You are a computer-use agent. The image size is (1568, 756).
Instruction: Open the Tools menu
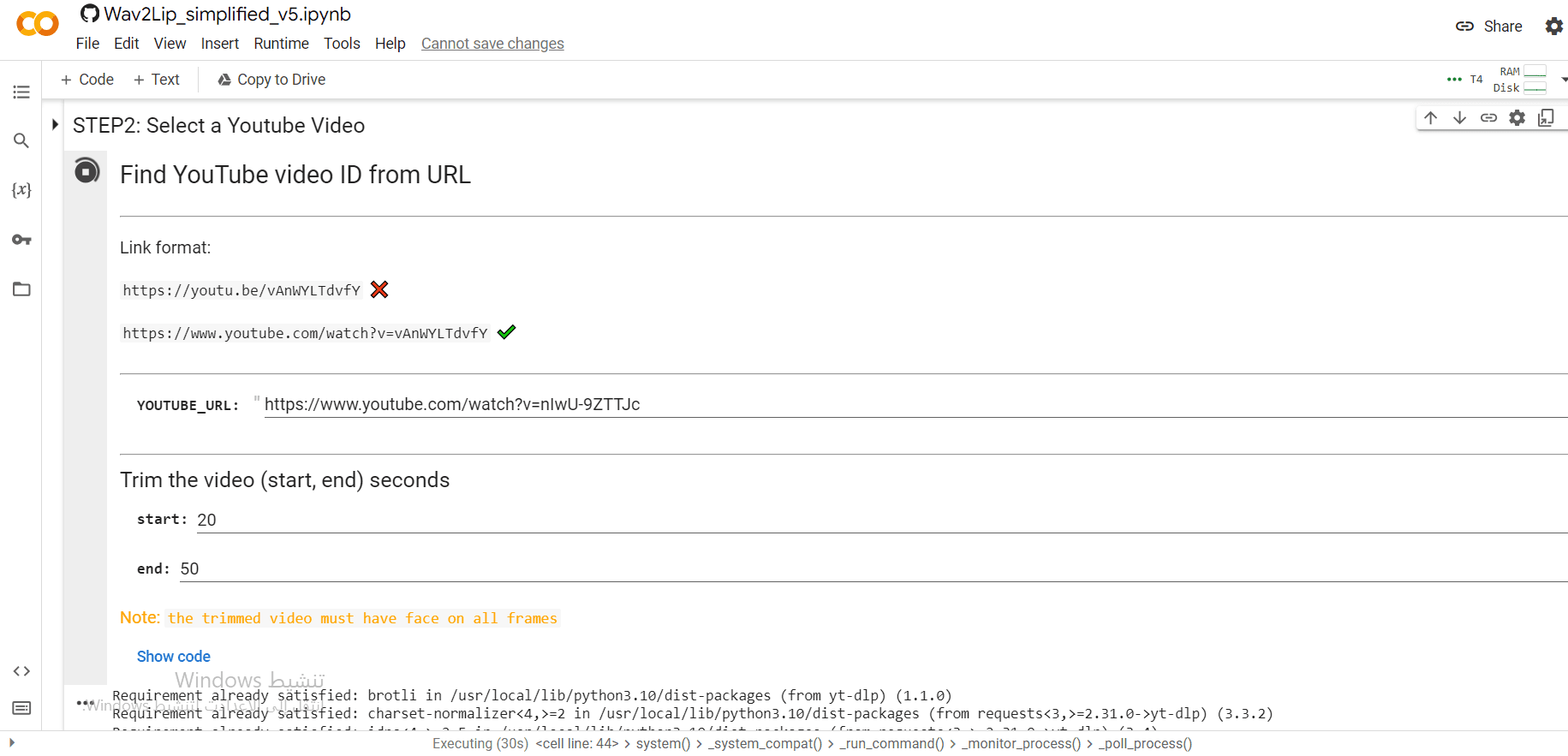342,44
